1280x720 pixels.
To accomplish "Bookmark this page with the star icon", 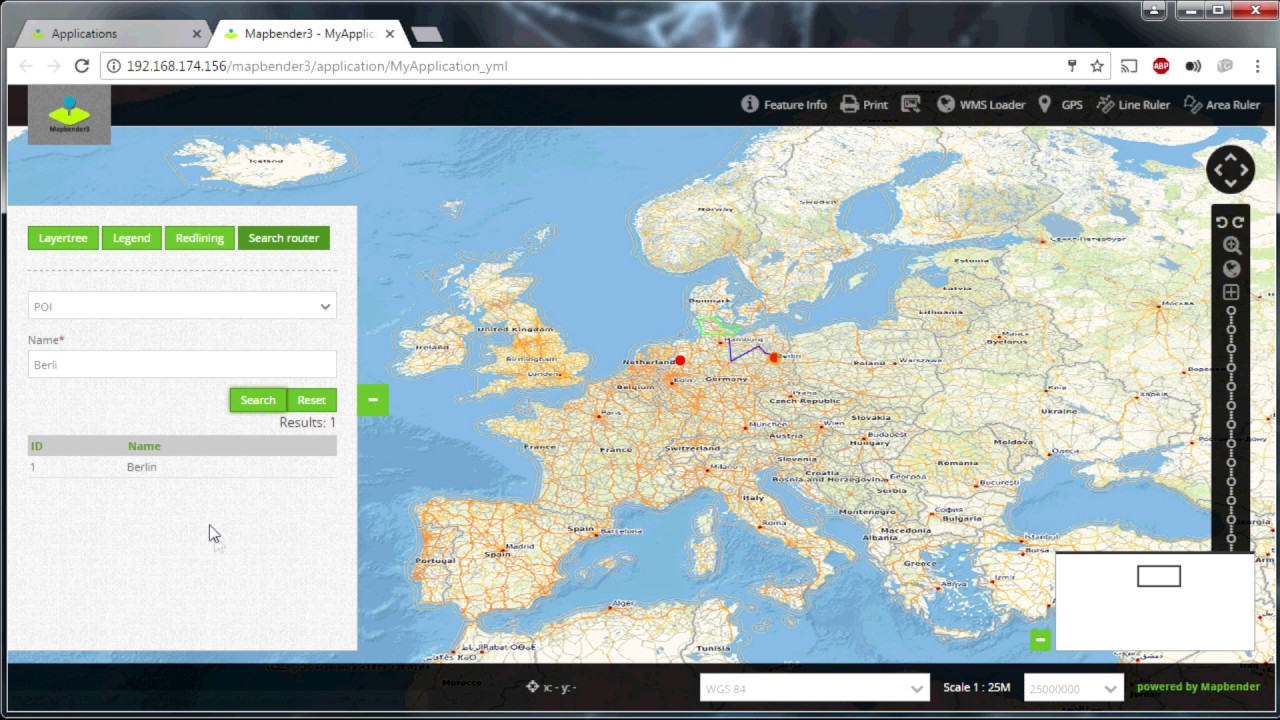I will [1097, 66].
